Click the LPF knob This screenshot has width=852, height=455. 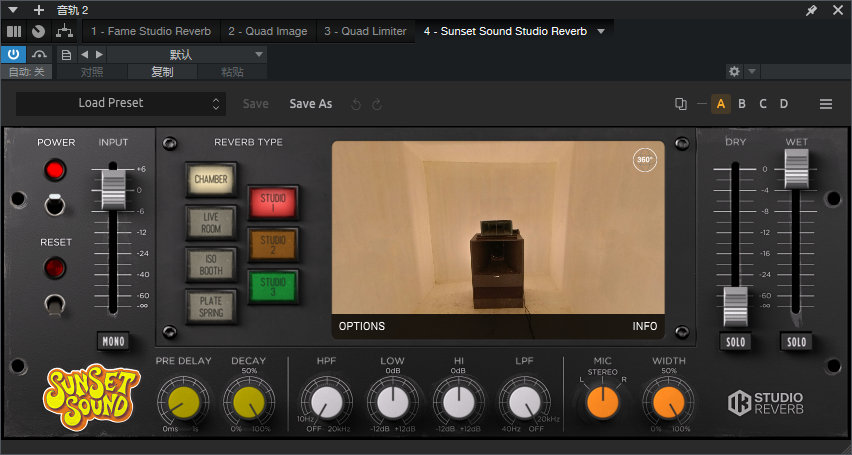(524, 403)
